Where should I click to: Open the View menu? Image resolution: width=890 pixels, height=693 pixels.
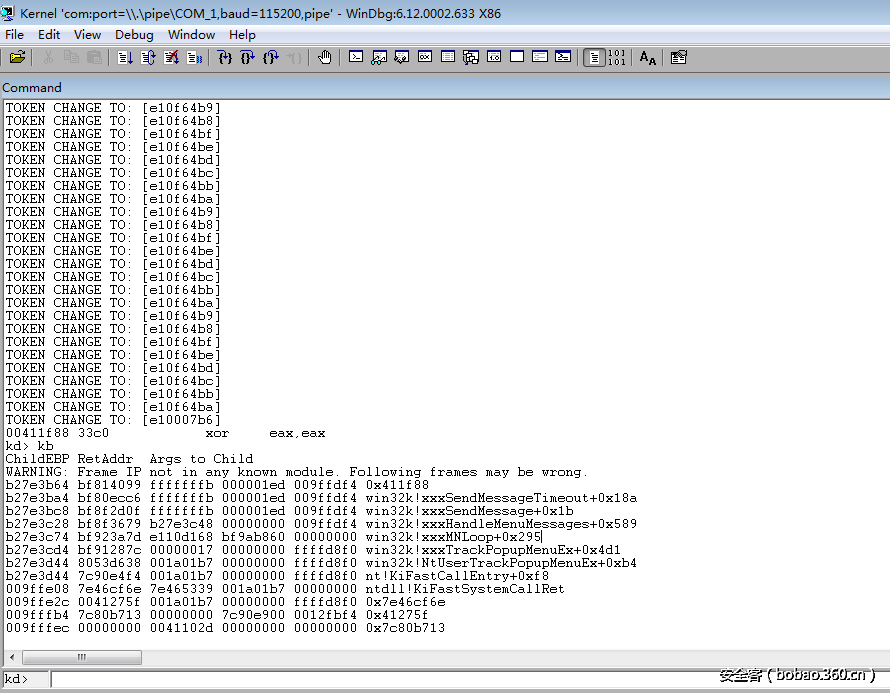coord(87,34)
